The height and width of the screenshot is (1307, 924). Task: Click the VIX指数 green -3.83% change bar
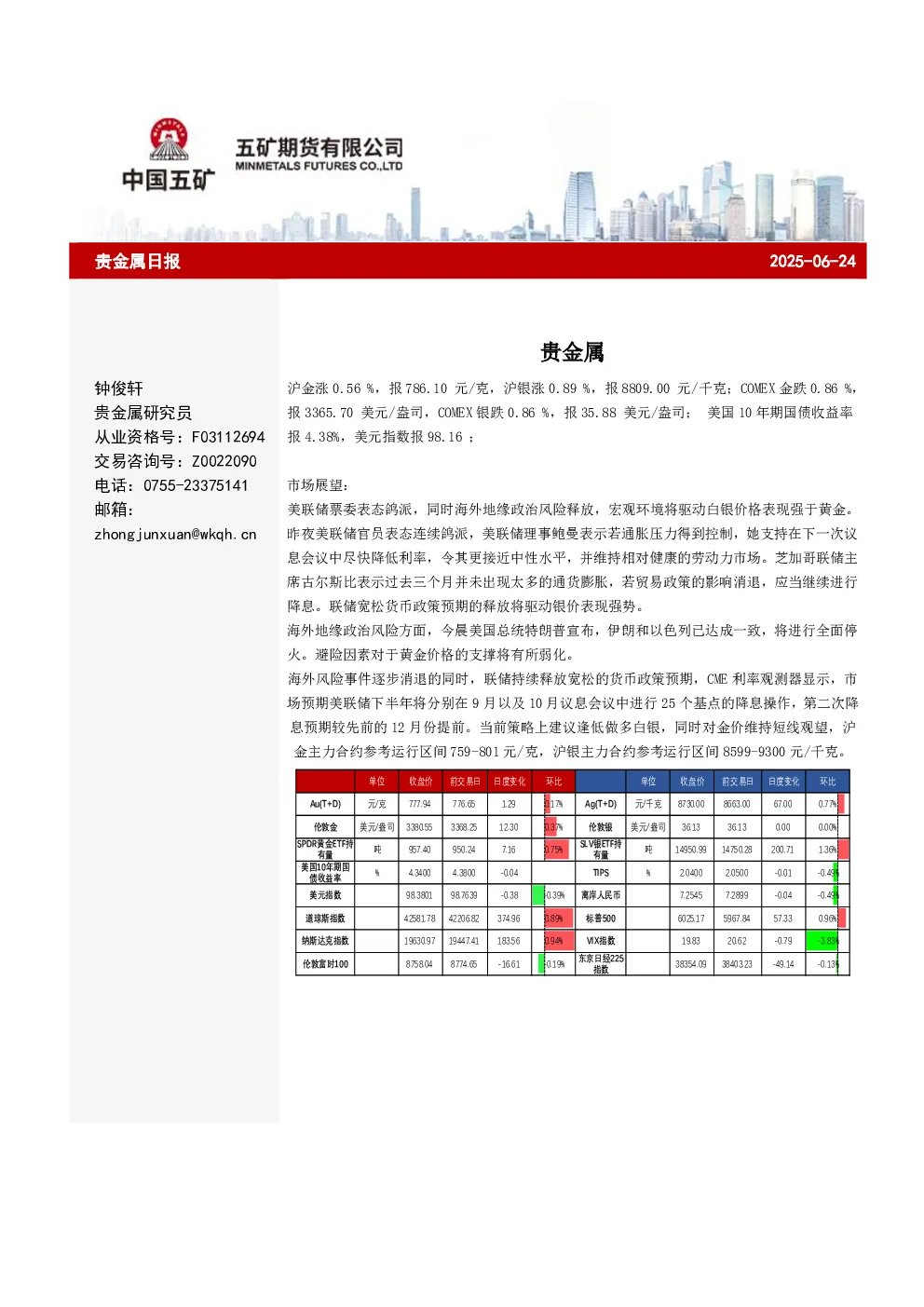point(822,941)
